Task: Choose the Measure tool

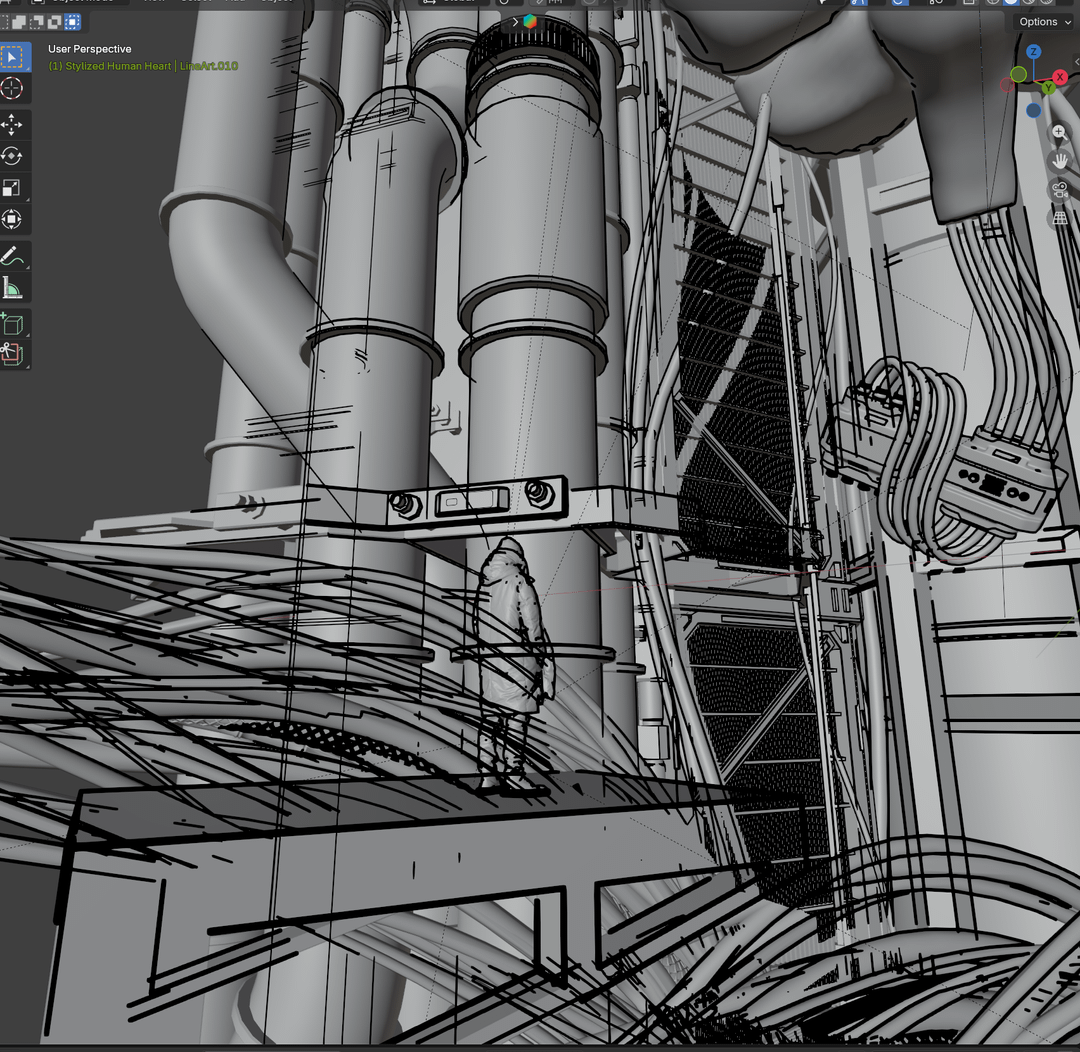Action: pyautogui.click(x=13, y=289)
